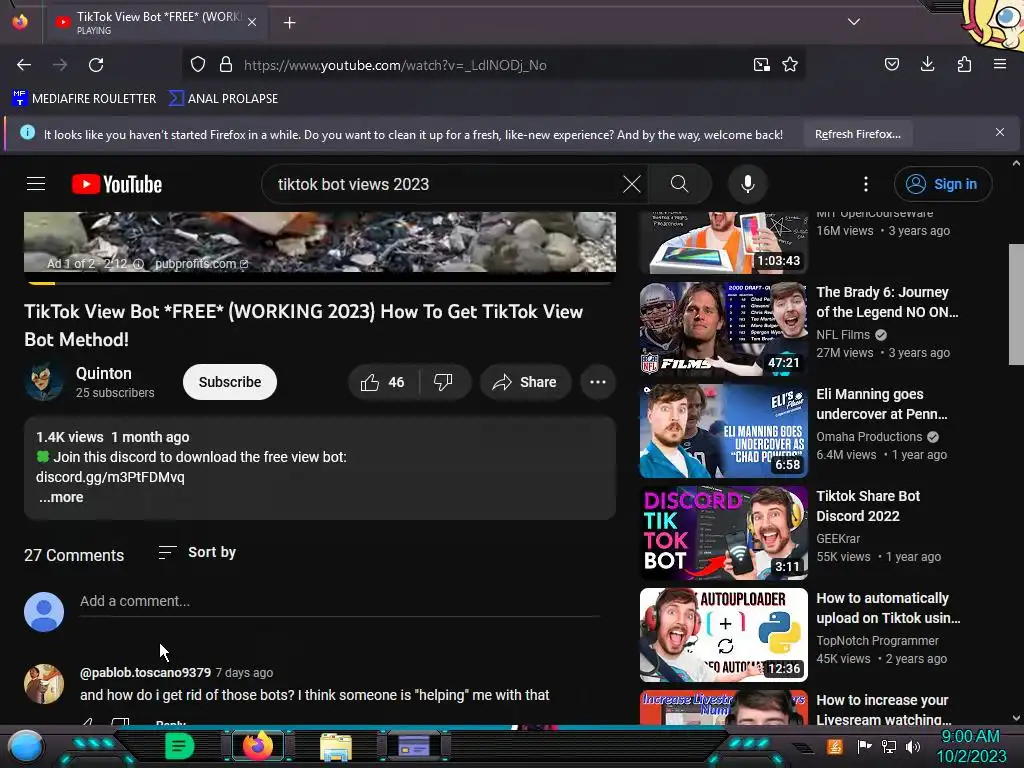The image size is (1024, 768).
Task: Clear the YouTube search text
Action: (x=632, y=184)
